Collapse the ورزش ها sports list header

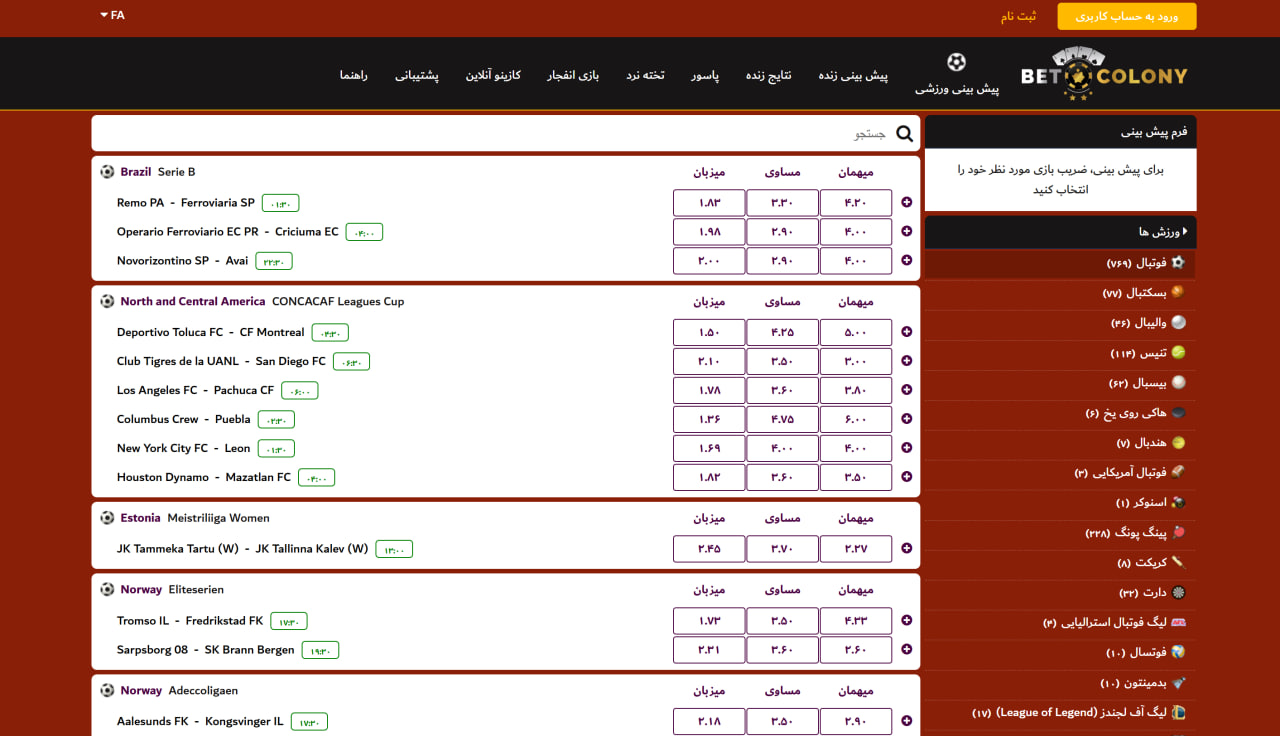pyautogui.click(x=1060, y=232)
